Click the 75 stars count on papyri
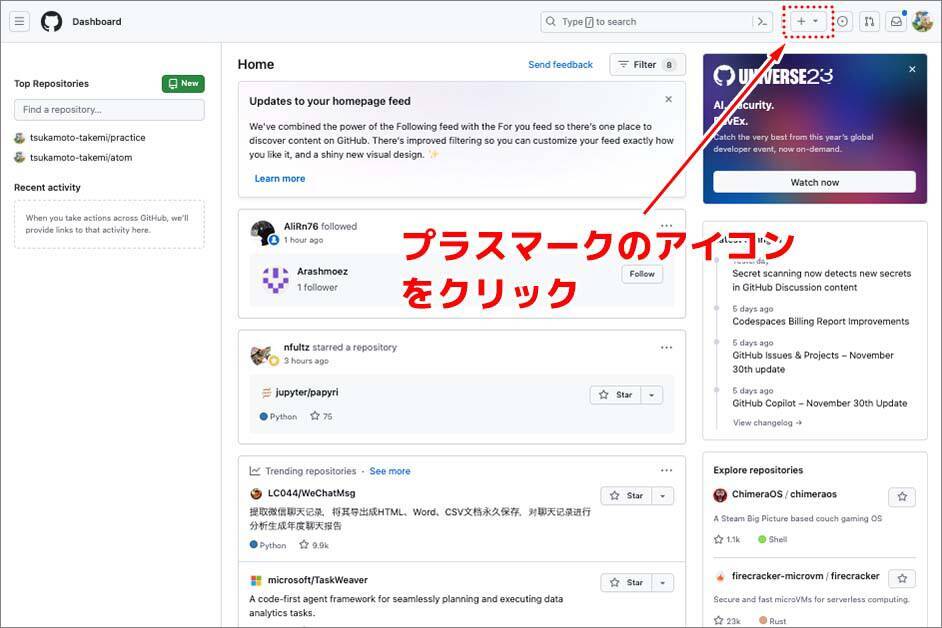This screenshot has height=628, width=942. [321, 416]
